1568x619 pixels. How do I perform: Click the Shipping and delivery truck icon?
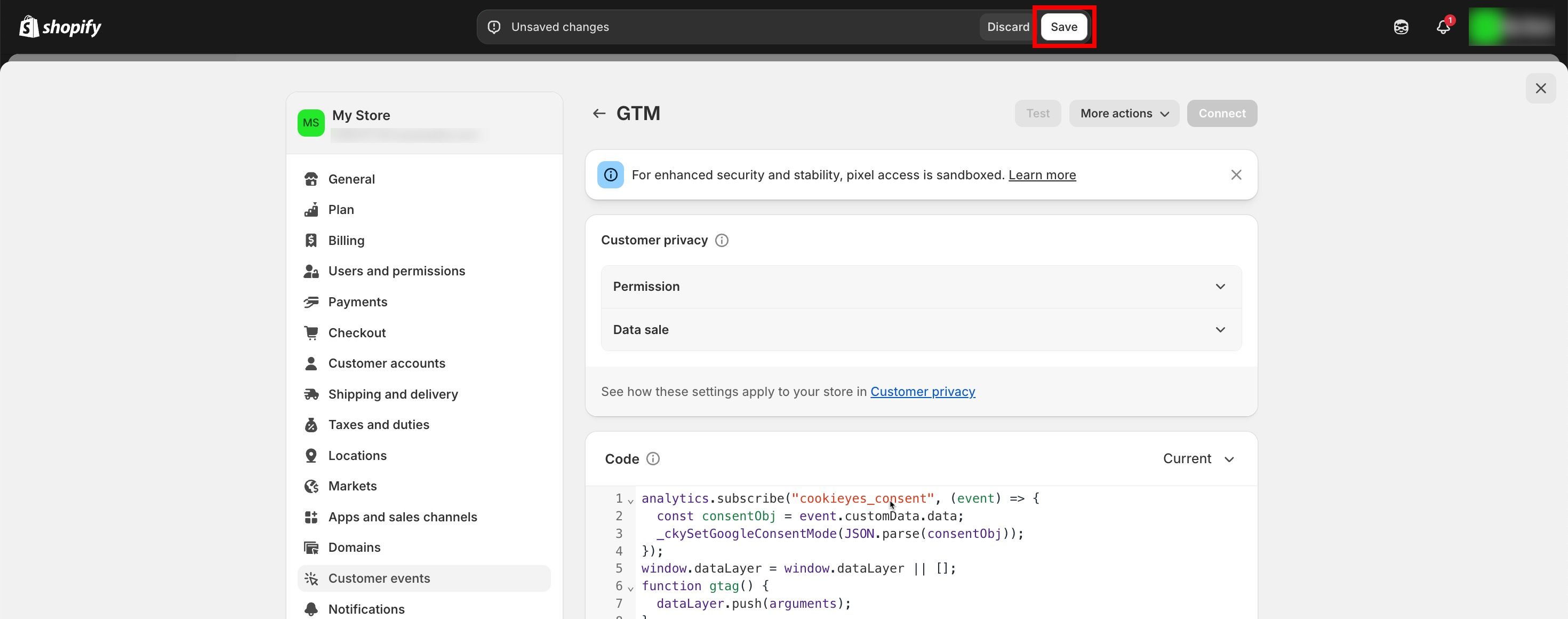311,394
